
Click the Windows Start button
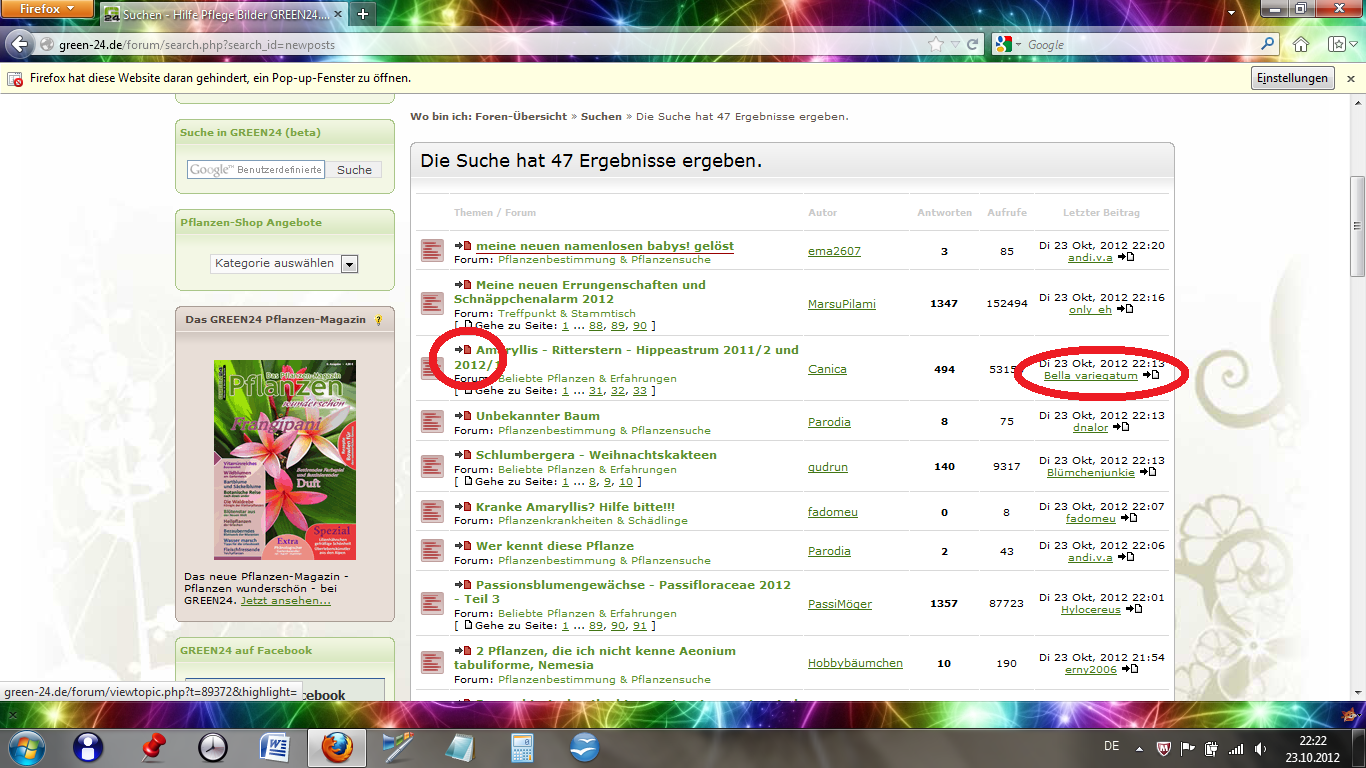27,747
